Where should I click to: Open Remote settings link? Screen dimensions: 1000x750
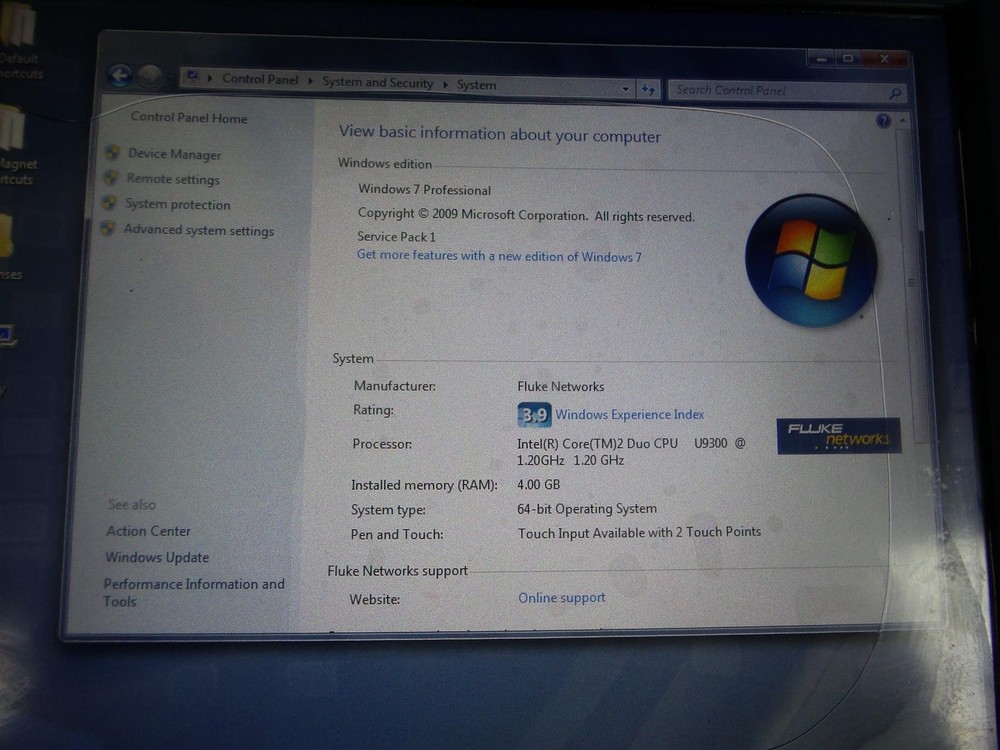172,180
